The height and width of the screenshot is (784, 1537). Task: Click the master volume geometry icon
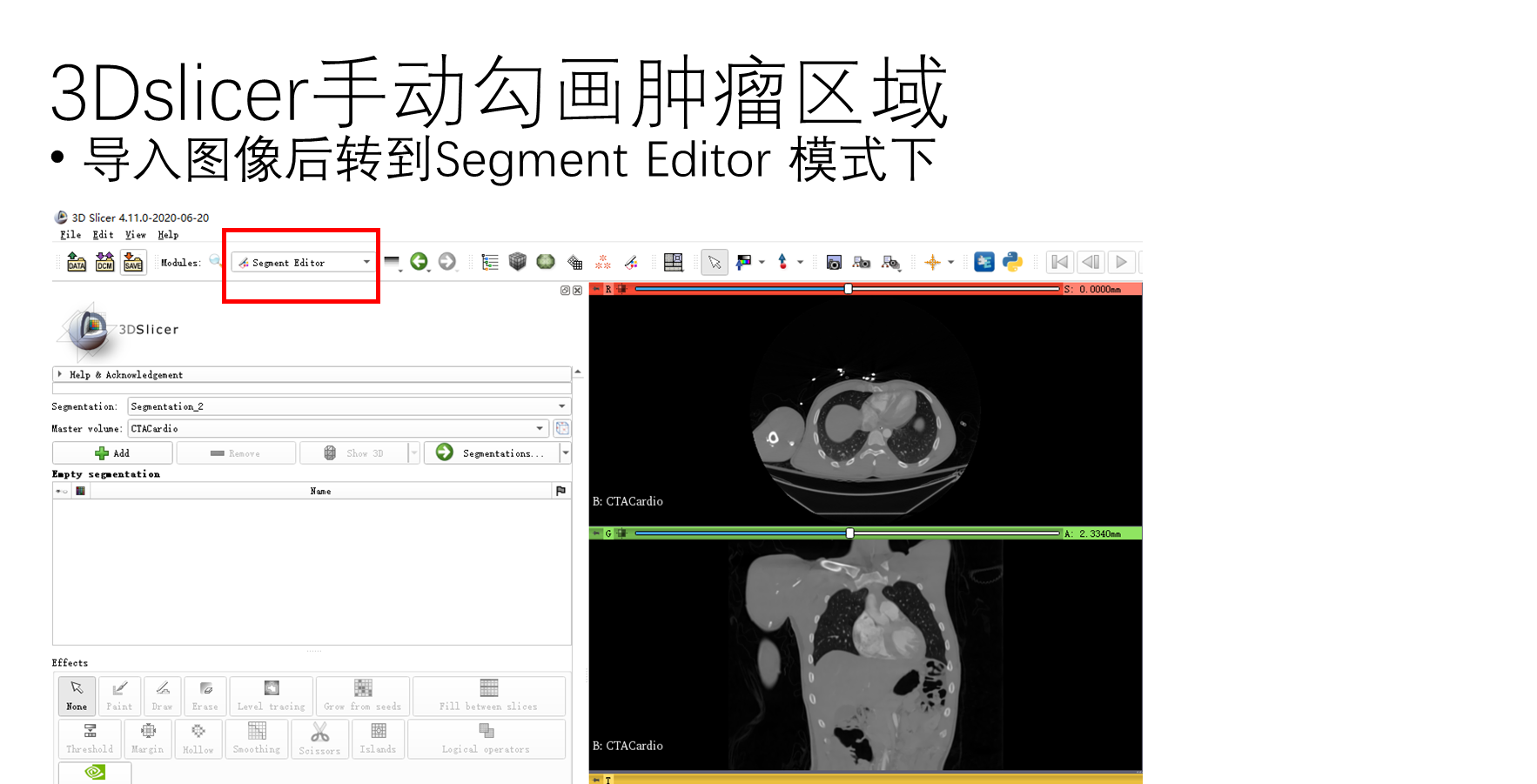point(562,428)
